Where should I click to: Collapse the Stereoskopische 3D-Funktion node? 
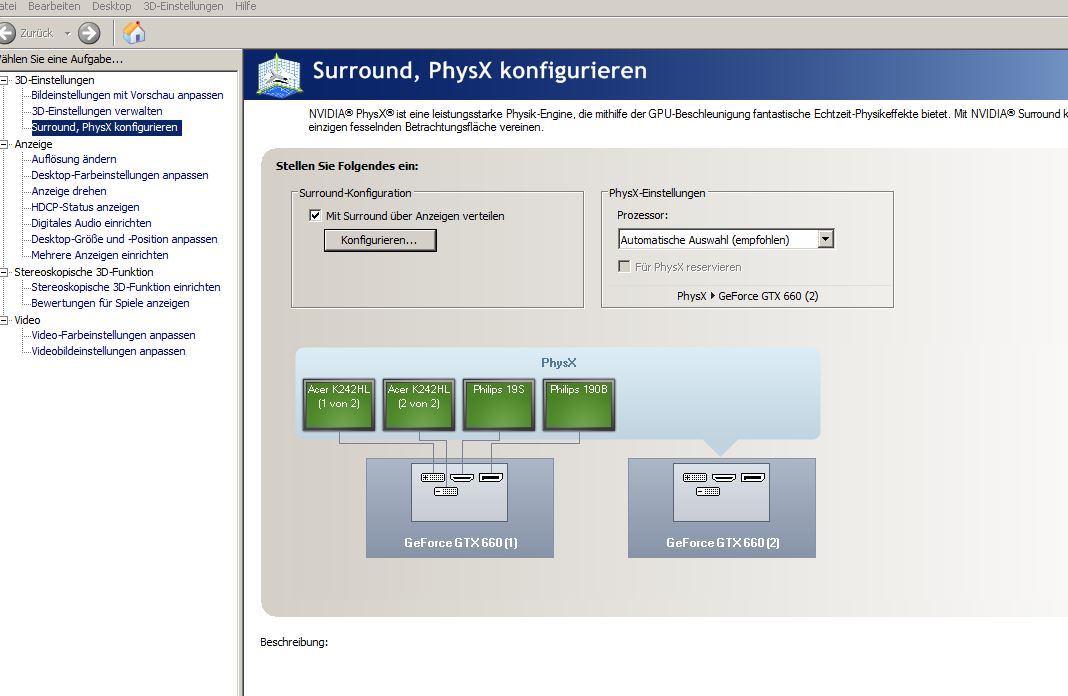[4, 272]
